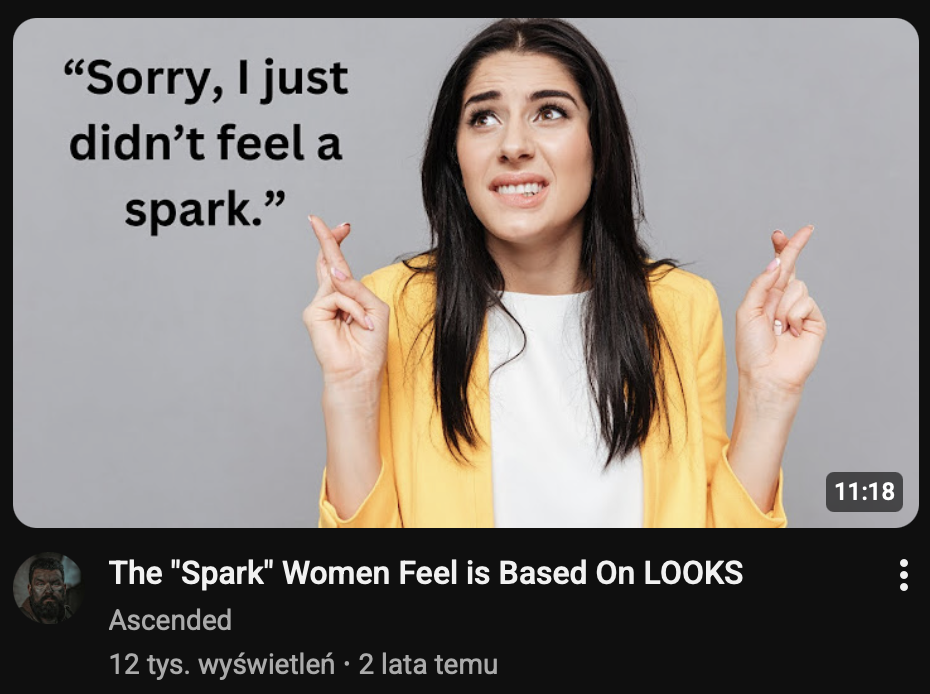Click "Based On" words in video title
930x694 pixels.
click(568, 573)
